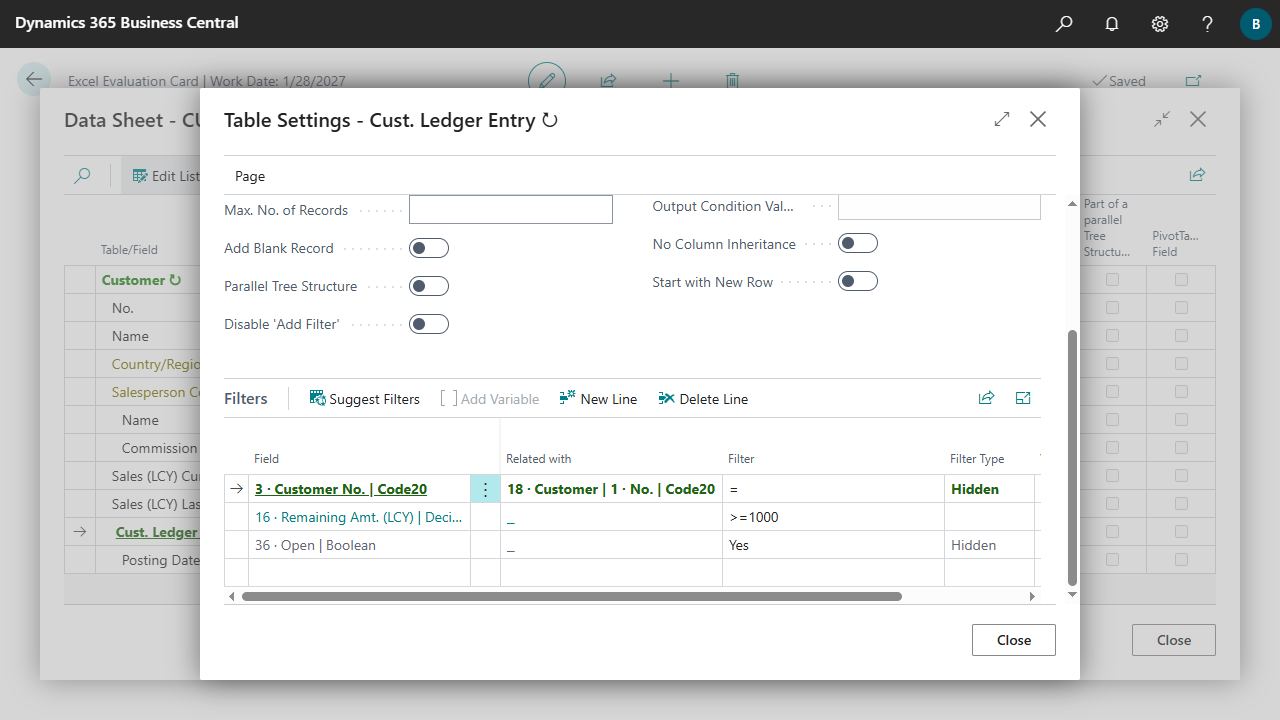The height and width of the screenshot is (720, 1280).
Task: Open the Page menu
Action: [250, 176]
